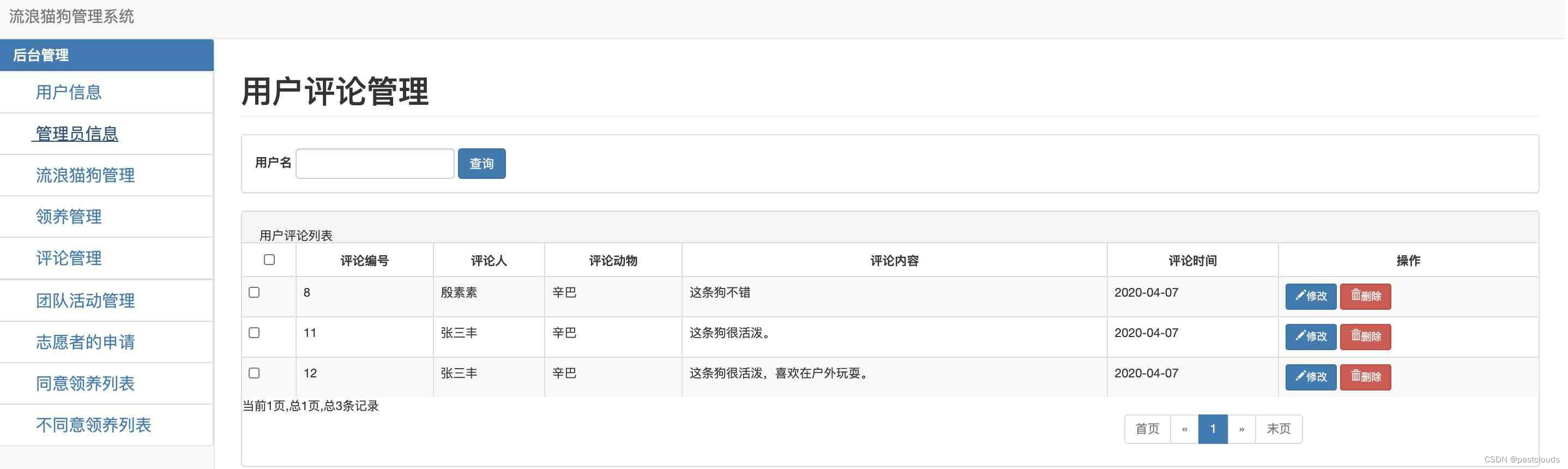Click 修改 for comment 12
This screenshot has height=469, width=1568.
click(x=1313, y=377)
